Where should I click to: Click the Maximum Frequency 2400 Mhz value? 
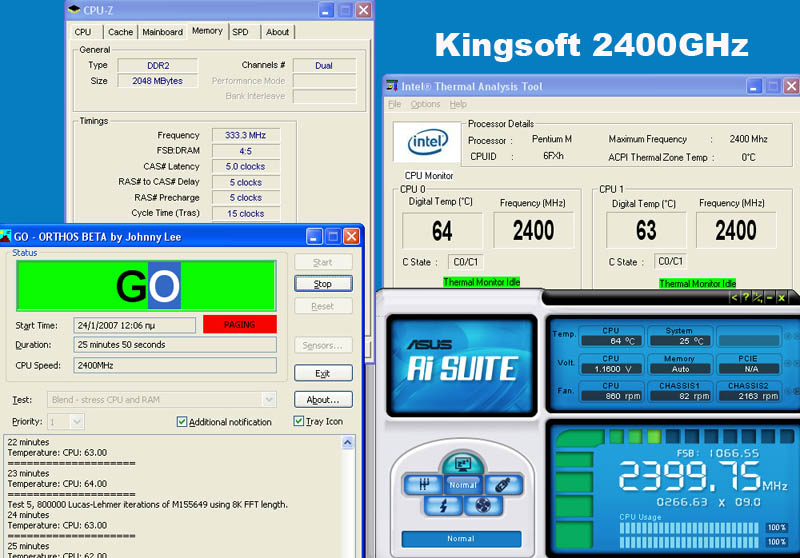coord(748,139)
